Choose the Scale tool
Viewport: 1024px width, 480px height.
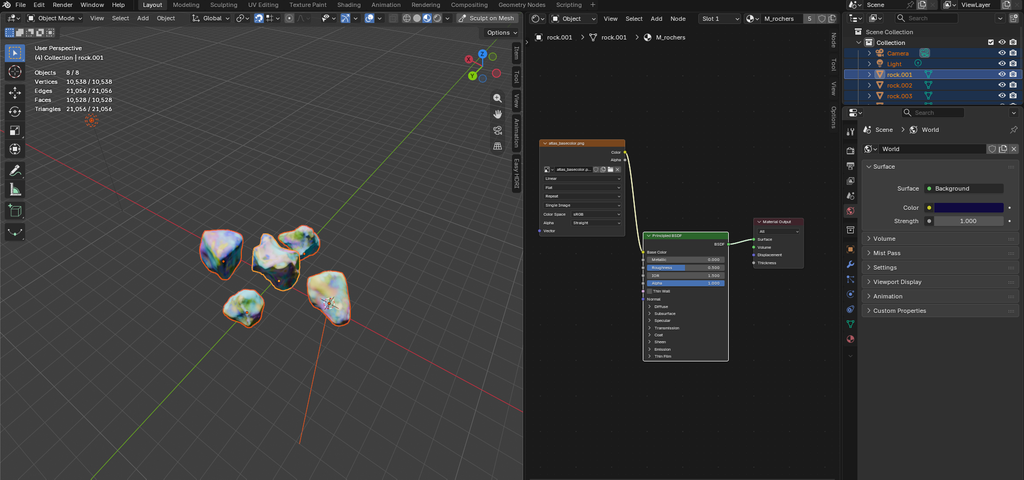[15, 131]
